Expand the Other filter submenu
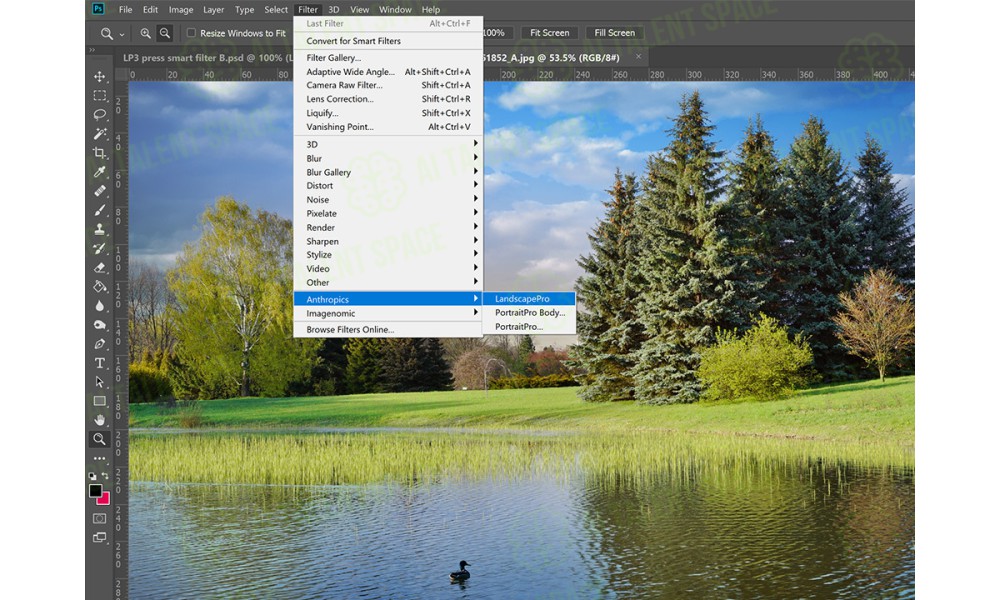The height and width of the screenshot is (600, 1000). (x=388, y=283)
